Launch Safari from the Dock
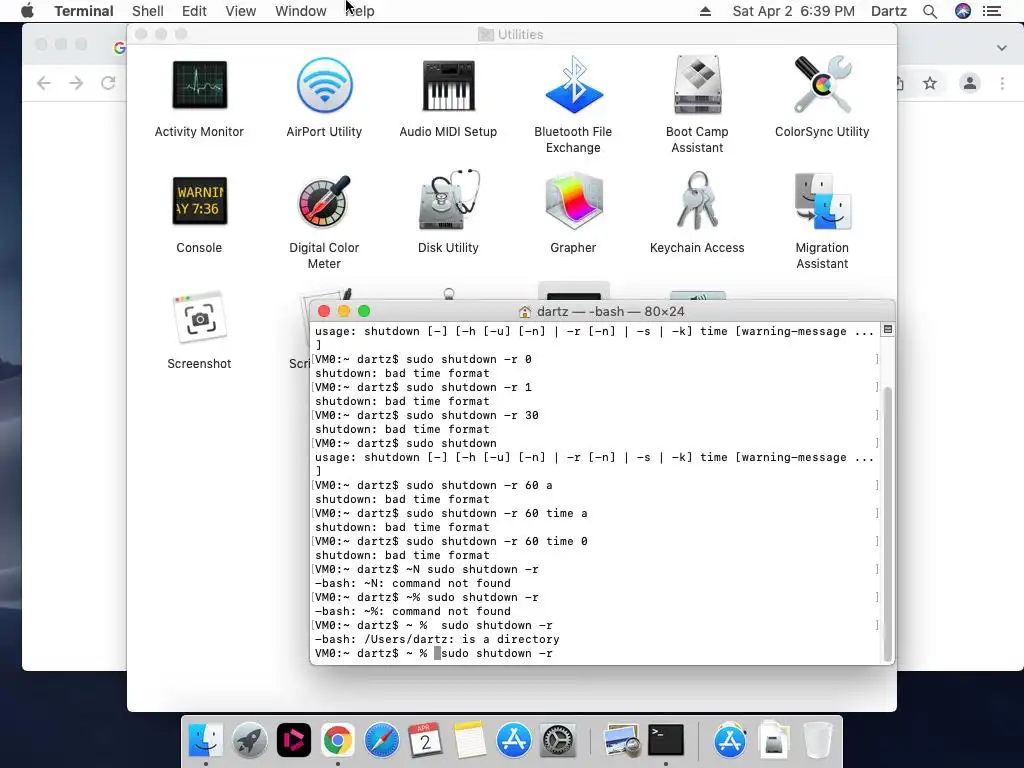Screen dimensions: 1024x768 (x=381, y=740)
